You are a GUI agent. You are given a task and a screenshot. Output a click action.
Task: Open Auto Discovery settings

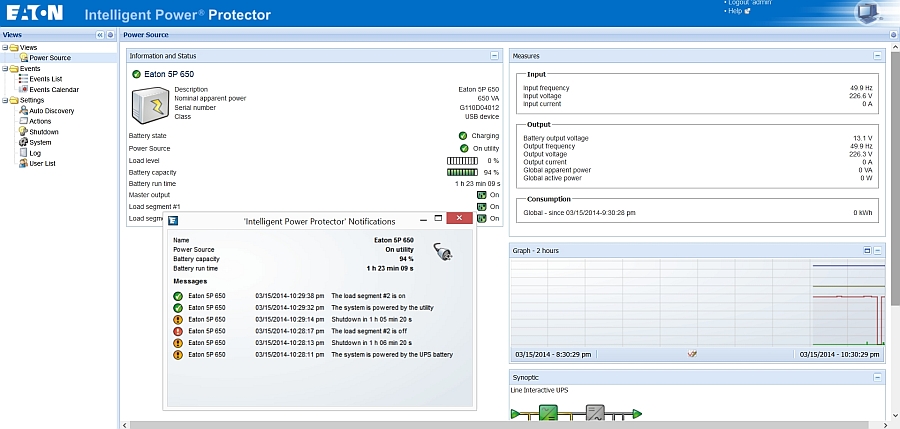pos(52,111)
